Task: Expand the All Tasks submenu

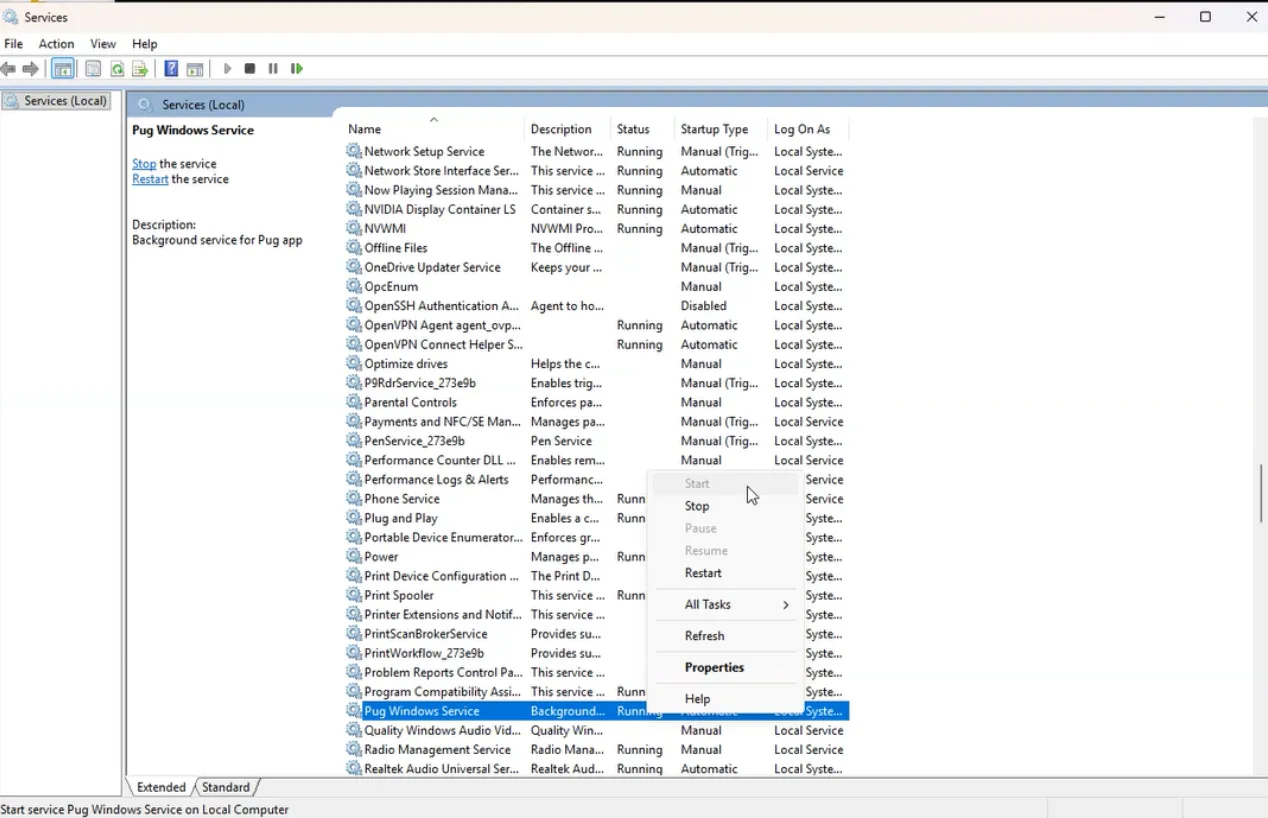Action: pyautogui.click(x=726, y=604)
